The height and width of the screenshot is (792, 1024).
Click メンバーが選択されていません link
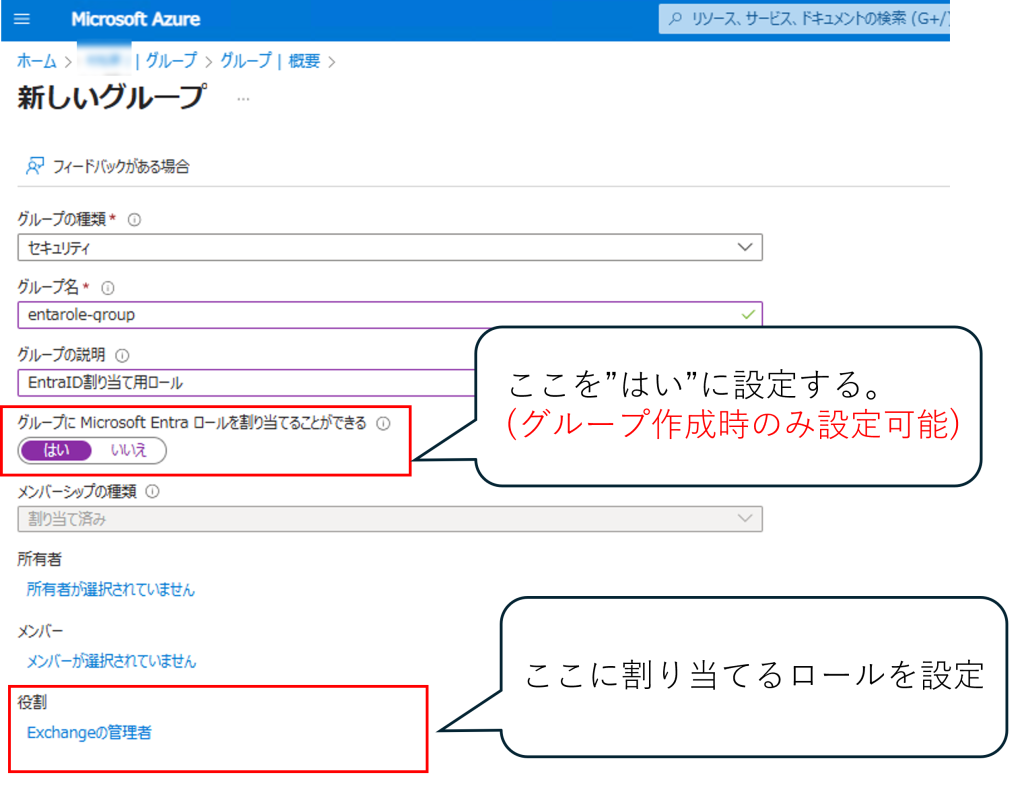coord(111,661)
